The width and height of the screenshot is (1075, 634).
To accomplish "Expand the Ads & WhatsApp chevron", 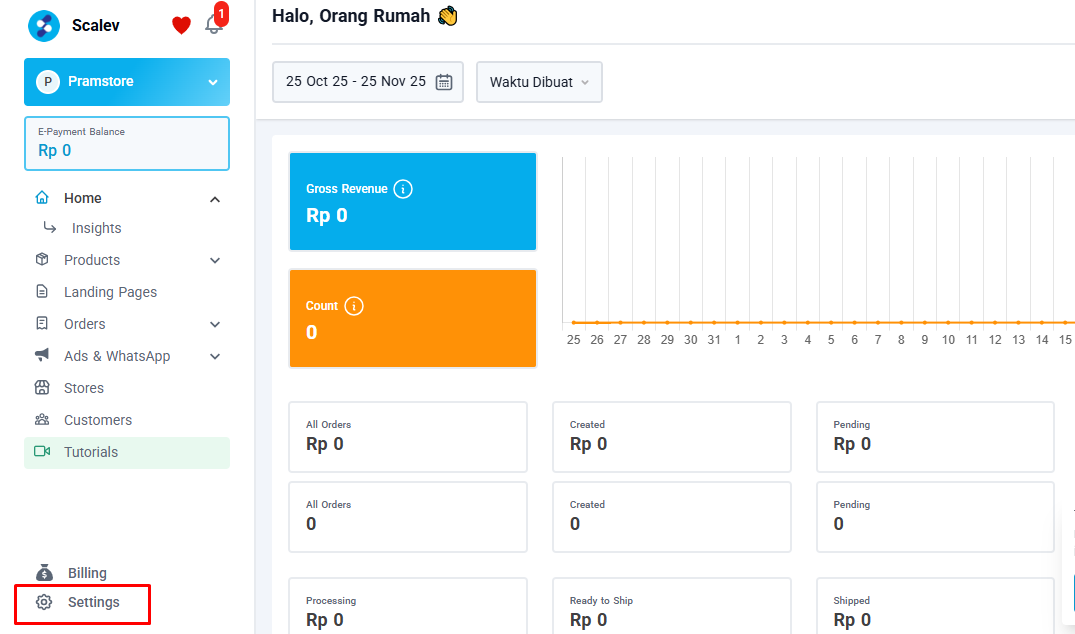I will click(x=214, y=356).
